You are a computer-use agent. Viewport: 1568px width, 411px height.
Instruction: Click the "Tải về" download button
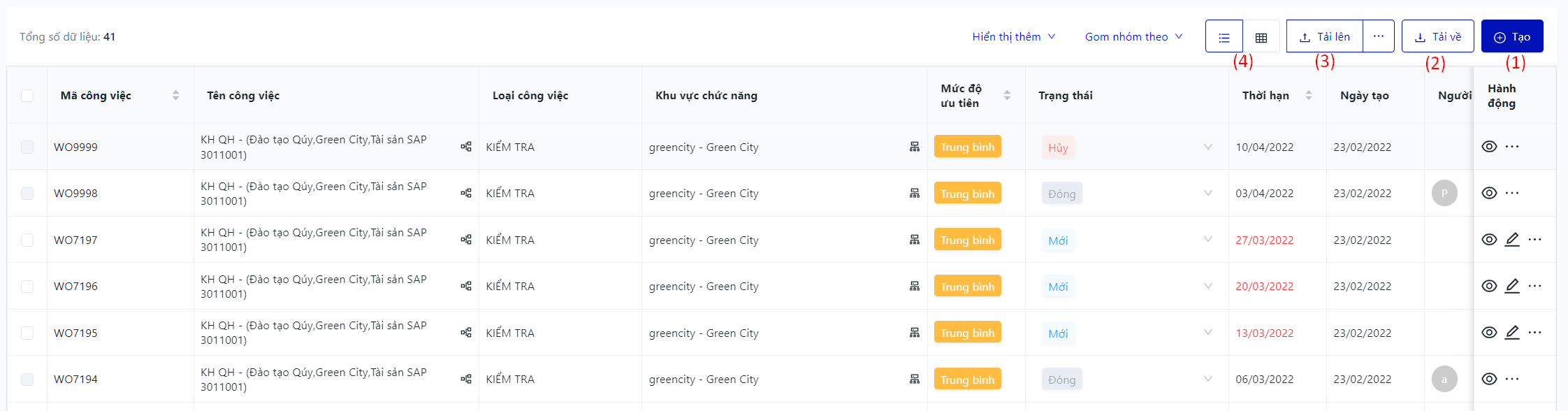[x=1437, y=36]
